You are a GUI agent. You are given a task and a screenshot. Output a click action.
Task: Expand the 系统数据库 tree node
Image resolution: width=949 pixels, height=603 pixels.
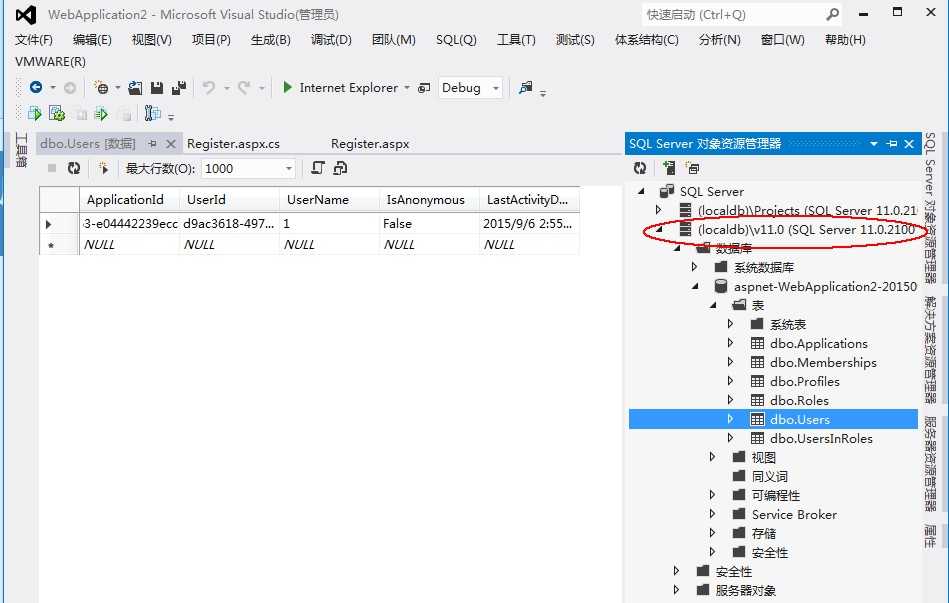click(x=693, y=266)
